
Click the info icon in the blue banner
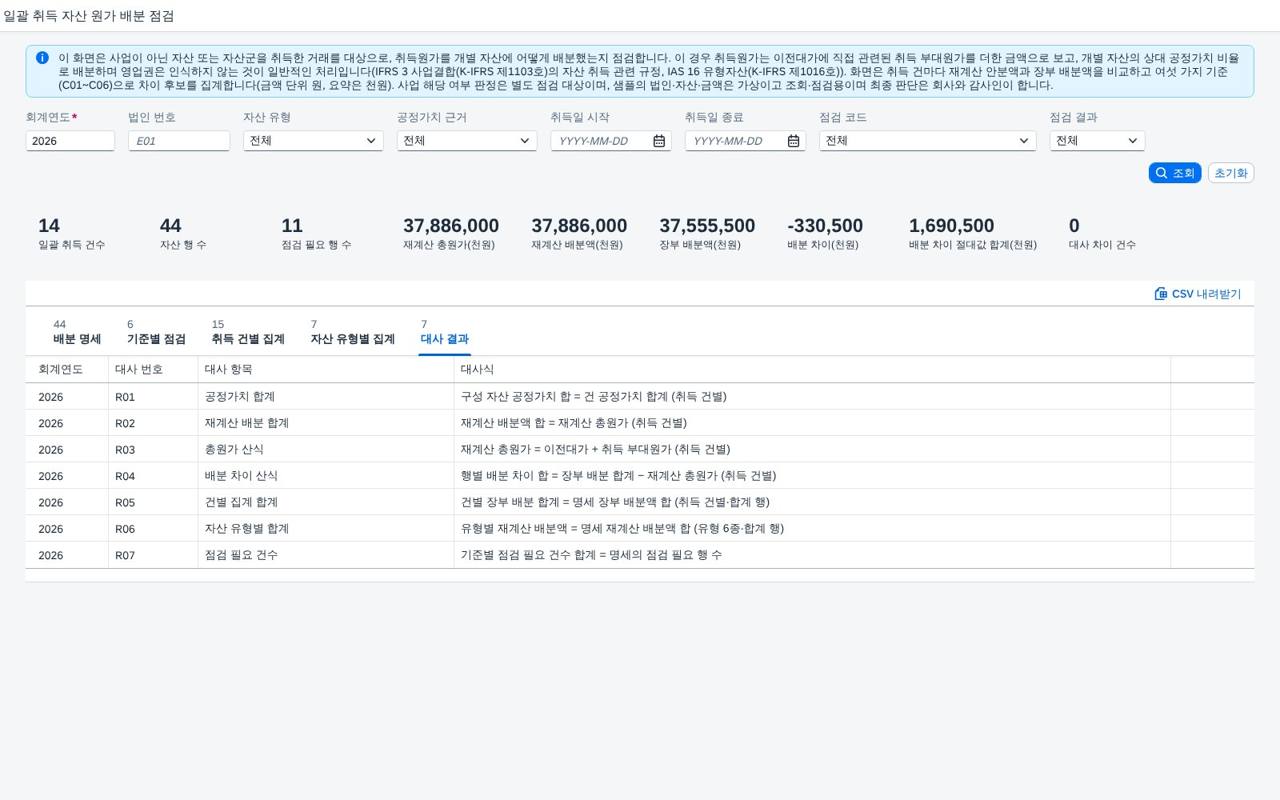pos(42,58)
